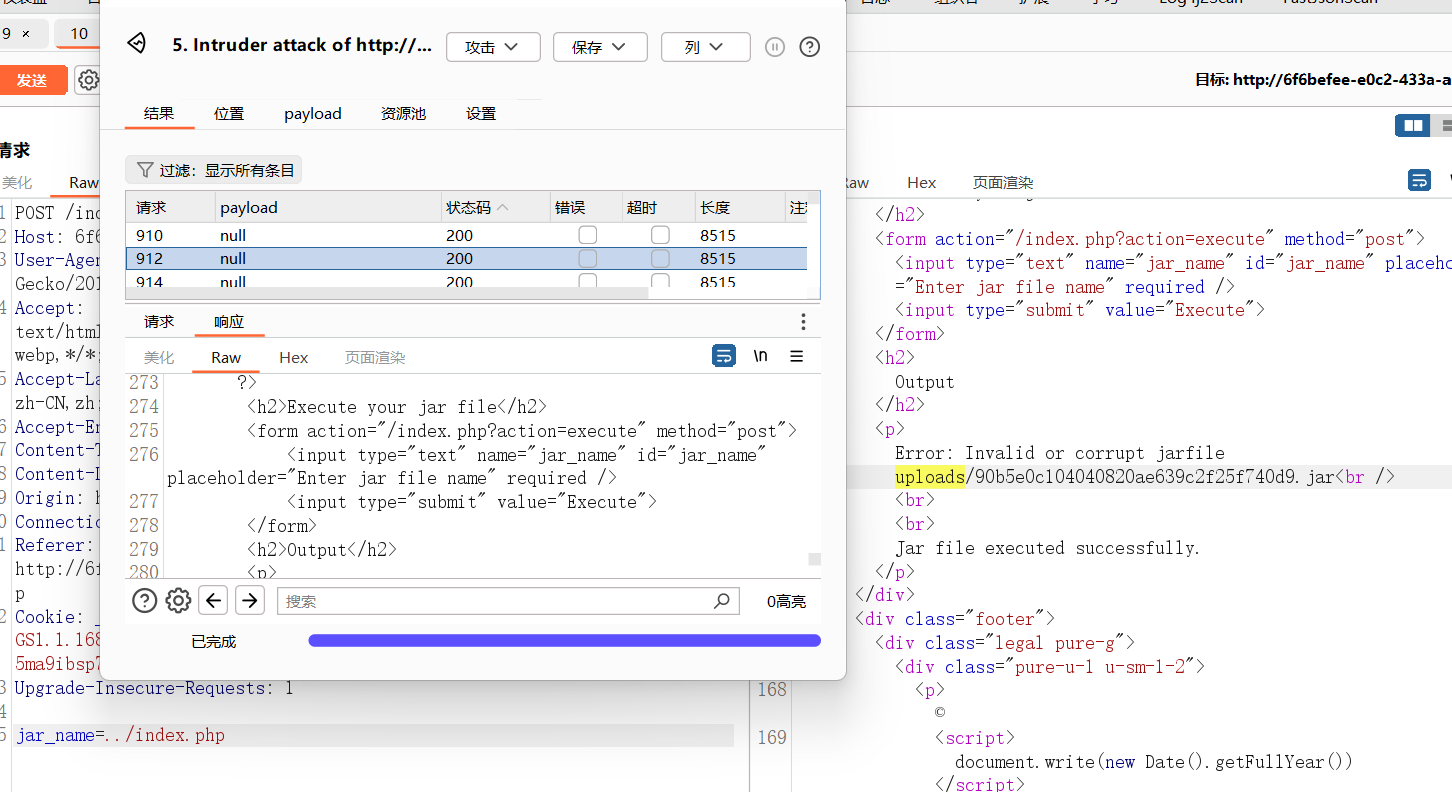Click the response viewer vertical scrollbar thumb

[x=814, y=559]
